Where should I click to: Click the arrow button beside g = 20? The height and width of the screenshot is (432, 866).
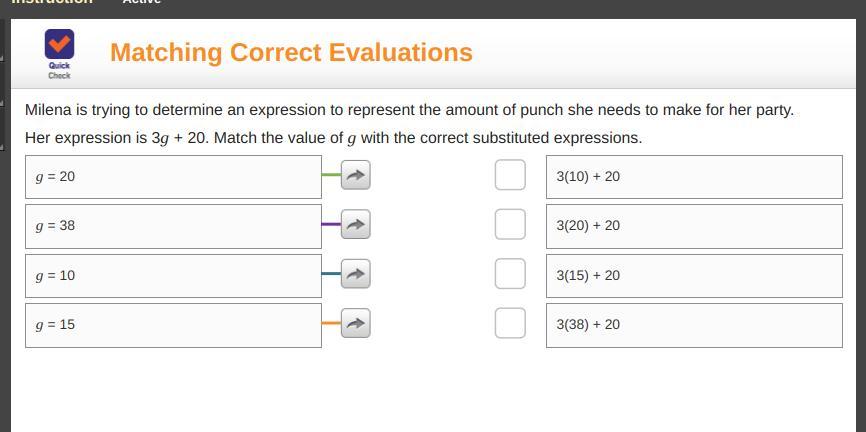point(355,175)
